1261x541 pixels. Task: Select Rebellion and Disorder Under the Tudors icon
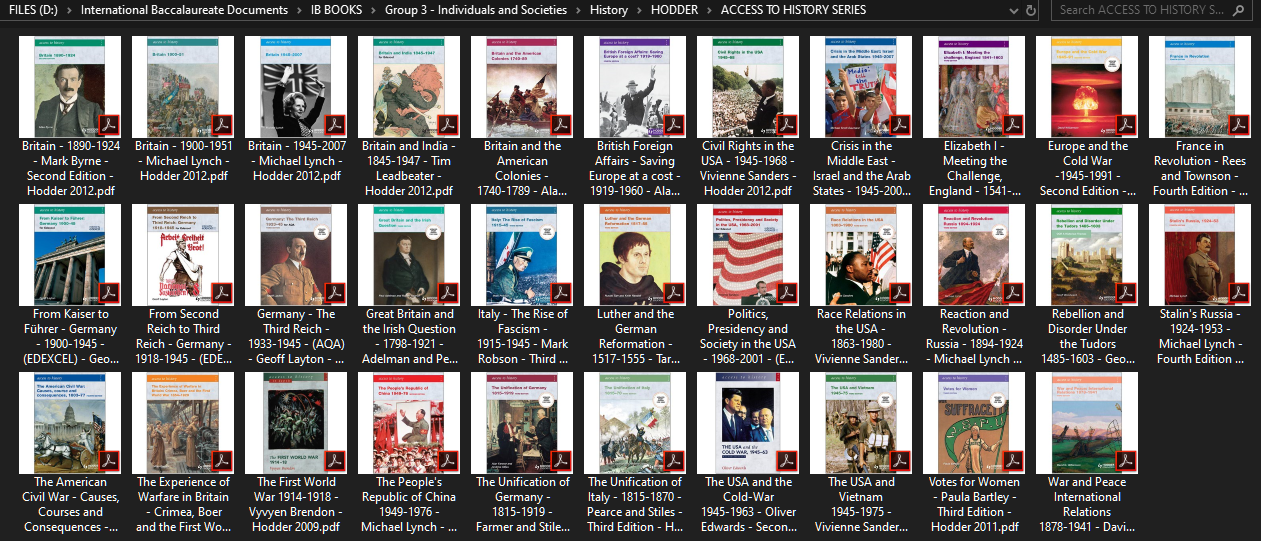tap(1087, 254)
